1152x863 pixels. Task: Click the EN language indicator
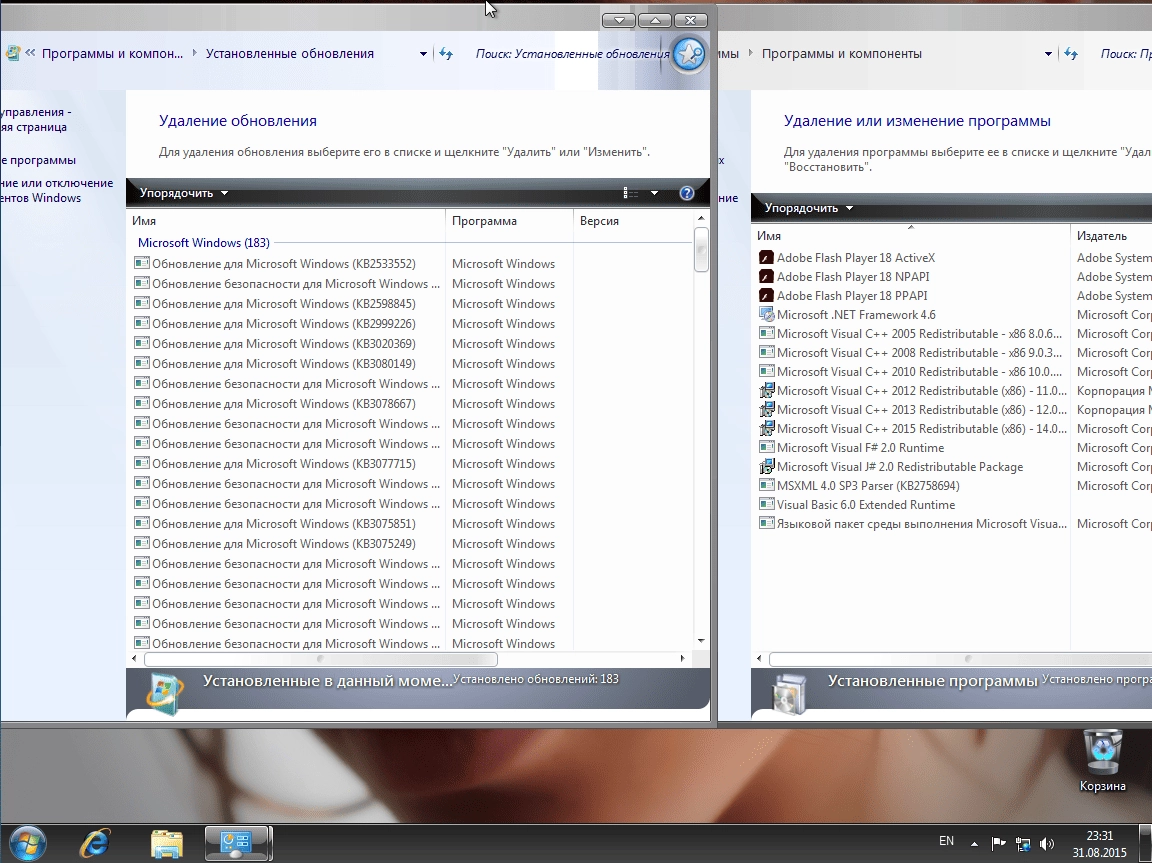coord(946,841)
